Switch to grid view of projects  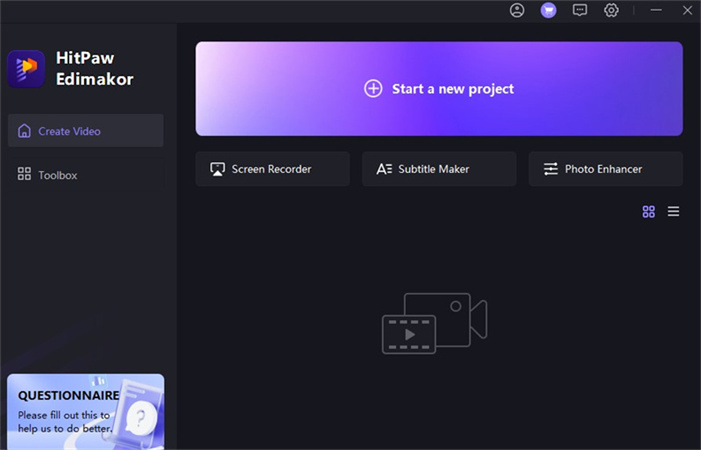pyautogui.click(x=649, y=211)
